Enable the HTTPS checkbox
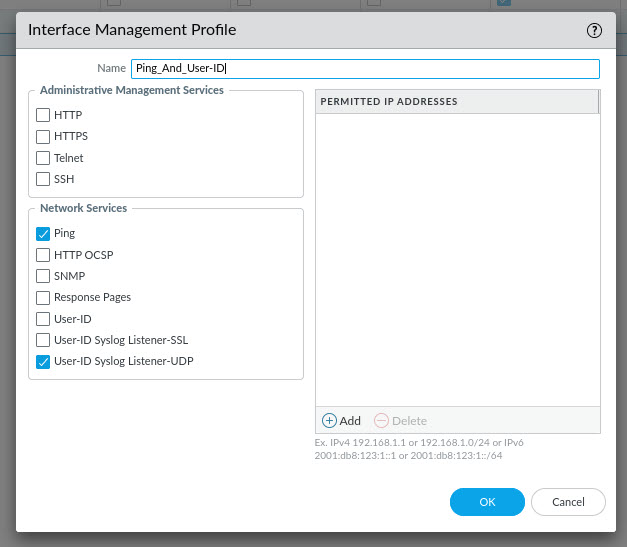The height and width of the screenshot is (547, 627). [43, 137]
